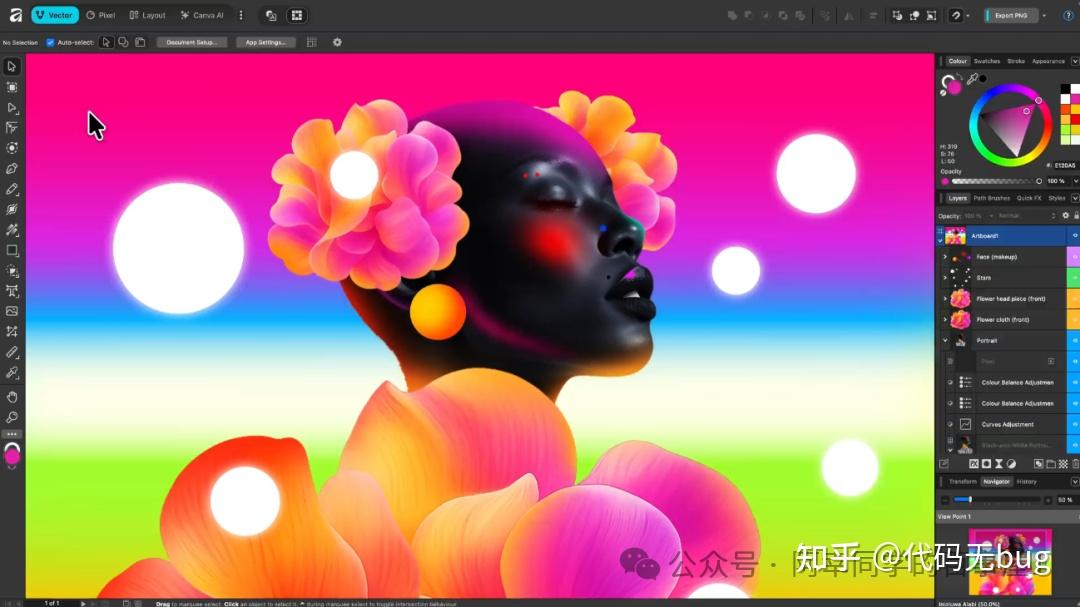This screenshot has width=1080, height=607.
Task: Select the Move tool in the toolbar
Action: pos(12,66)
